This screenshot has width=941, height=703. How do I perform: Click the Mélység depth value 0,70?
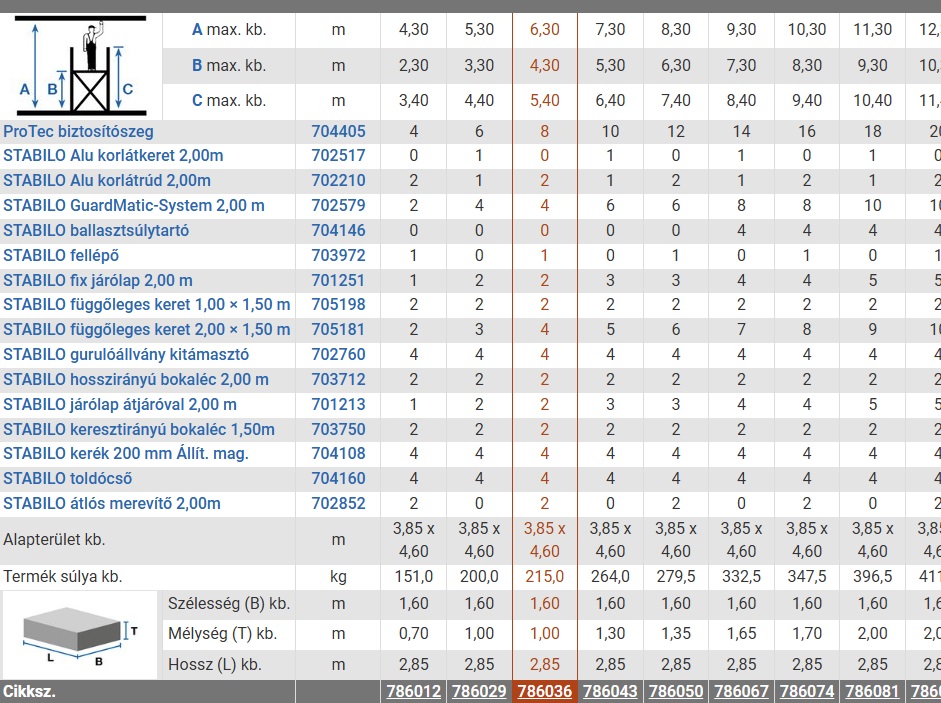[413, 633]
